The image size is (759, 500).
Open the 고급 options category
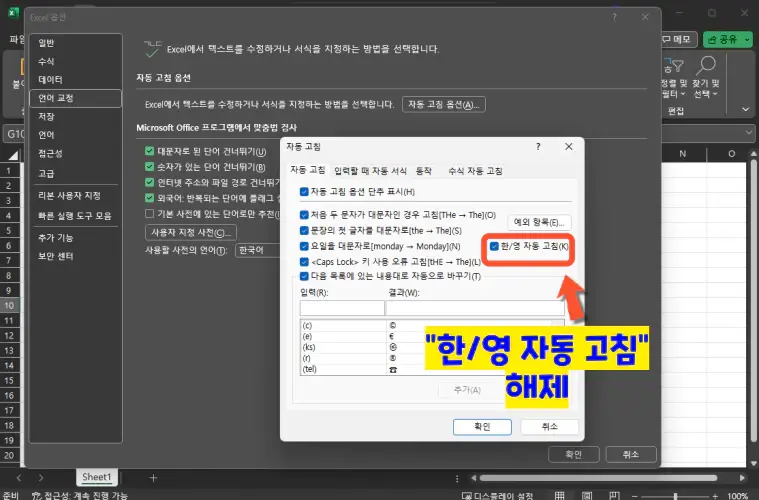(x=75, y=173)
